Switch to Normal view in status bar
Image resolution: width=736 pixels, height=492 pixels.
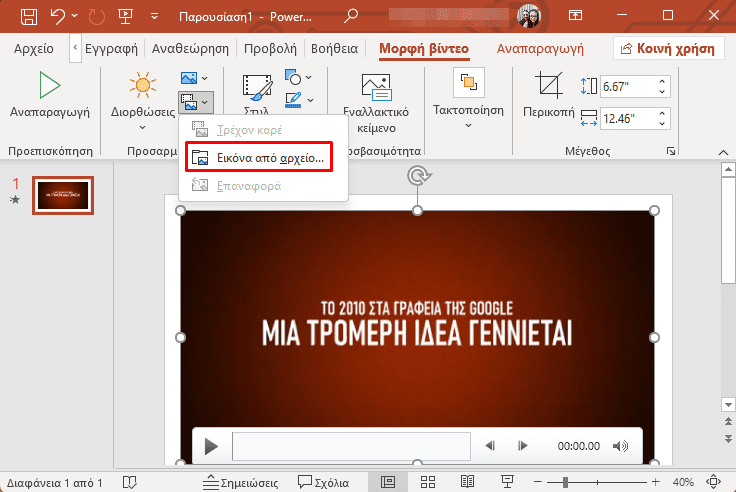click(388, 482)
